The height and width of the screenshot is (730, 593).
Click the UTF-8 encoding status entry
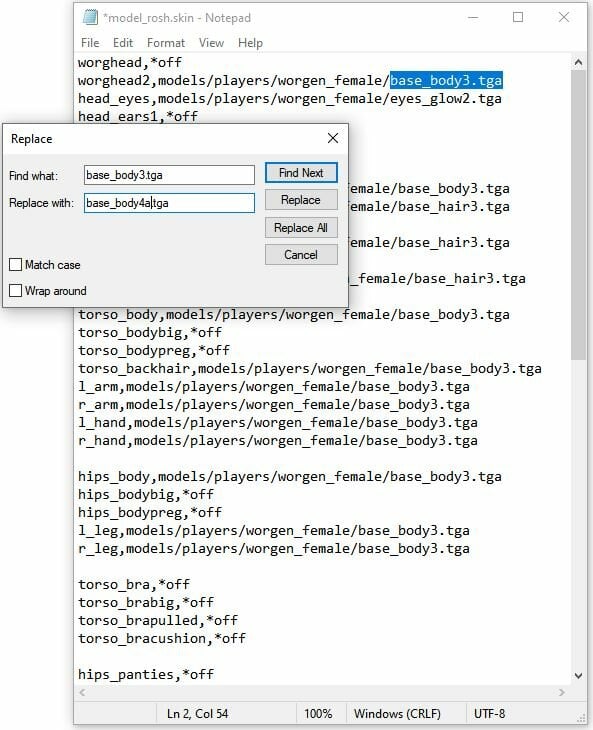point(489,714)
